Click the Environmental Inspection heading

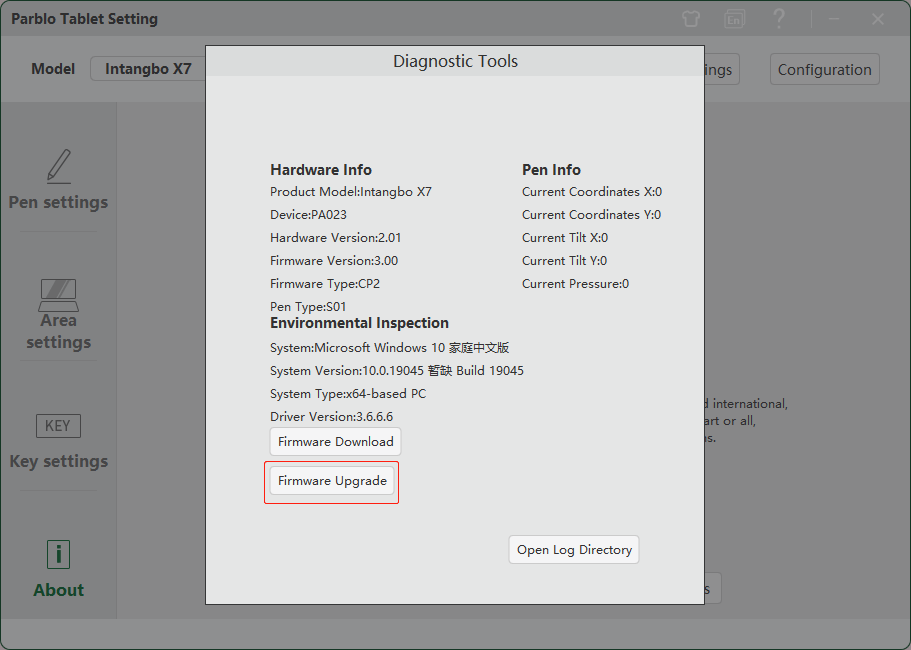pos(359,323)
